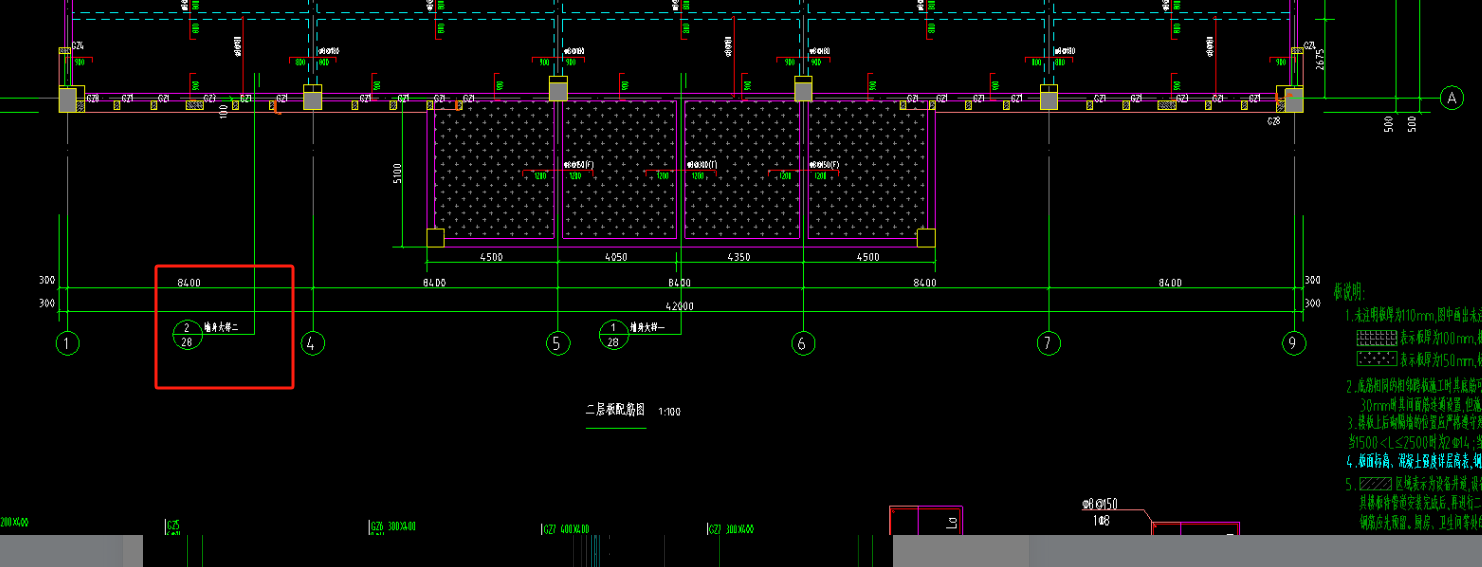This screenshot has width=1482, height=567.
Task: Click the drawing title 二层板配筋图
Action: [615, 410]
